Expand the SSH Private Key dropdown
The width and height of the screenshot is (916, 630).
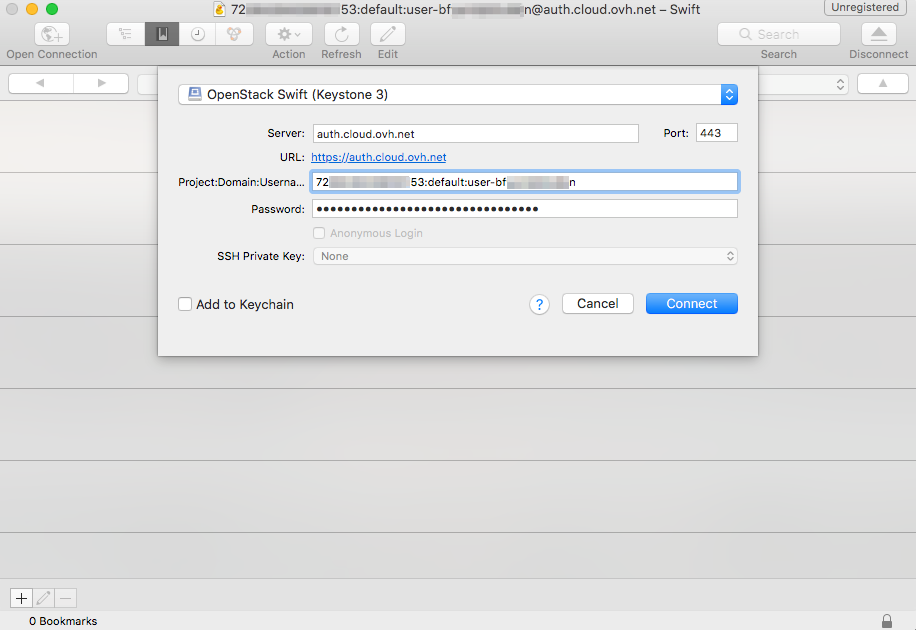tap(525, 256)
